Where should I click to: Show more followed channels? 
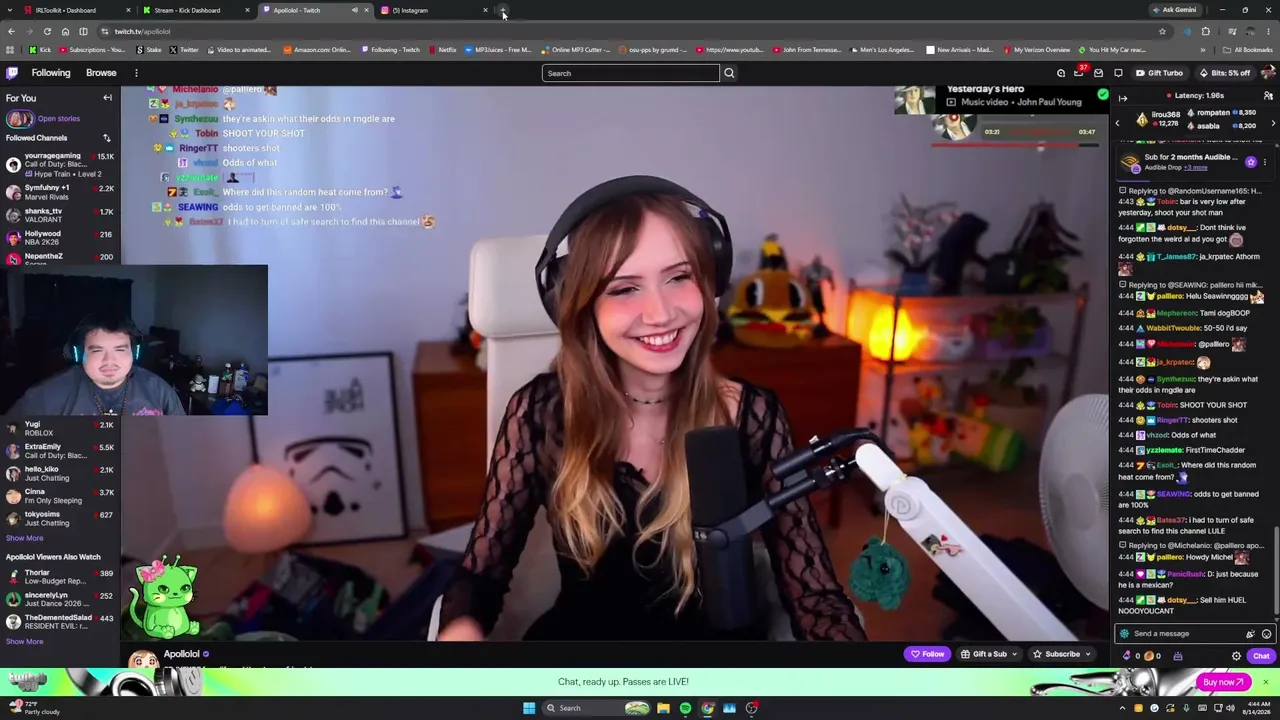pos(25,538)
